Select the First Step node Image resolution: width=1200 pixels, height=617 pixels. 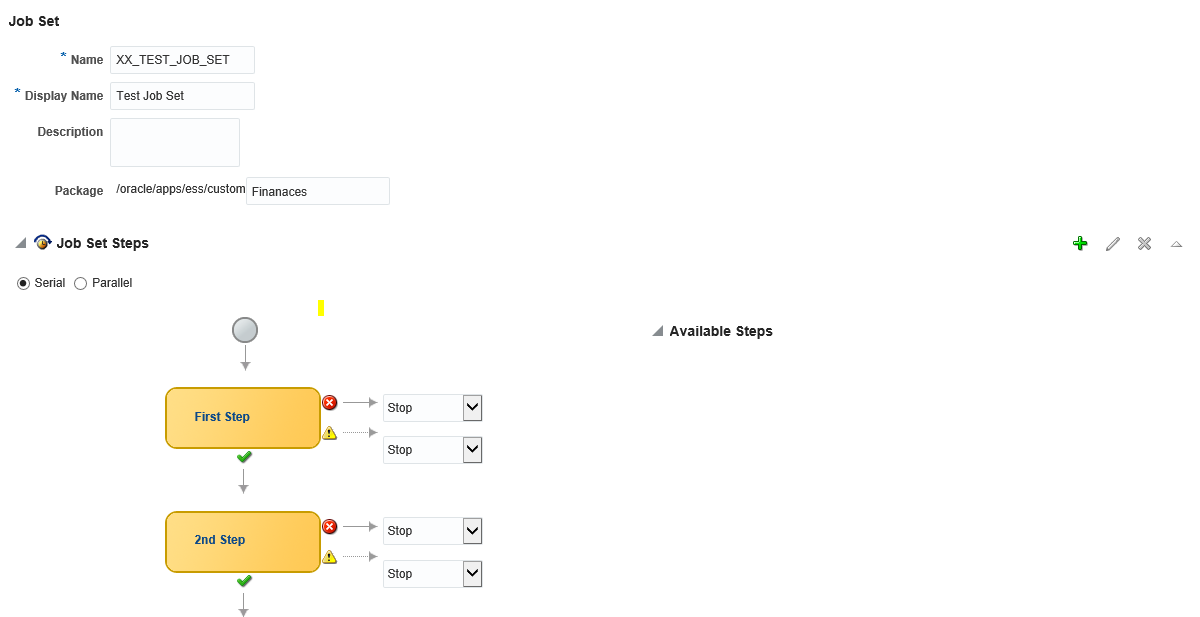click(243, 418)
